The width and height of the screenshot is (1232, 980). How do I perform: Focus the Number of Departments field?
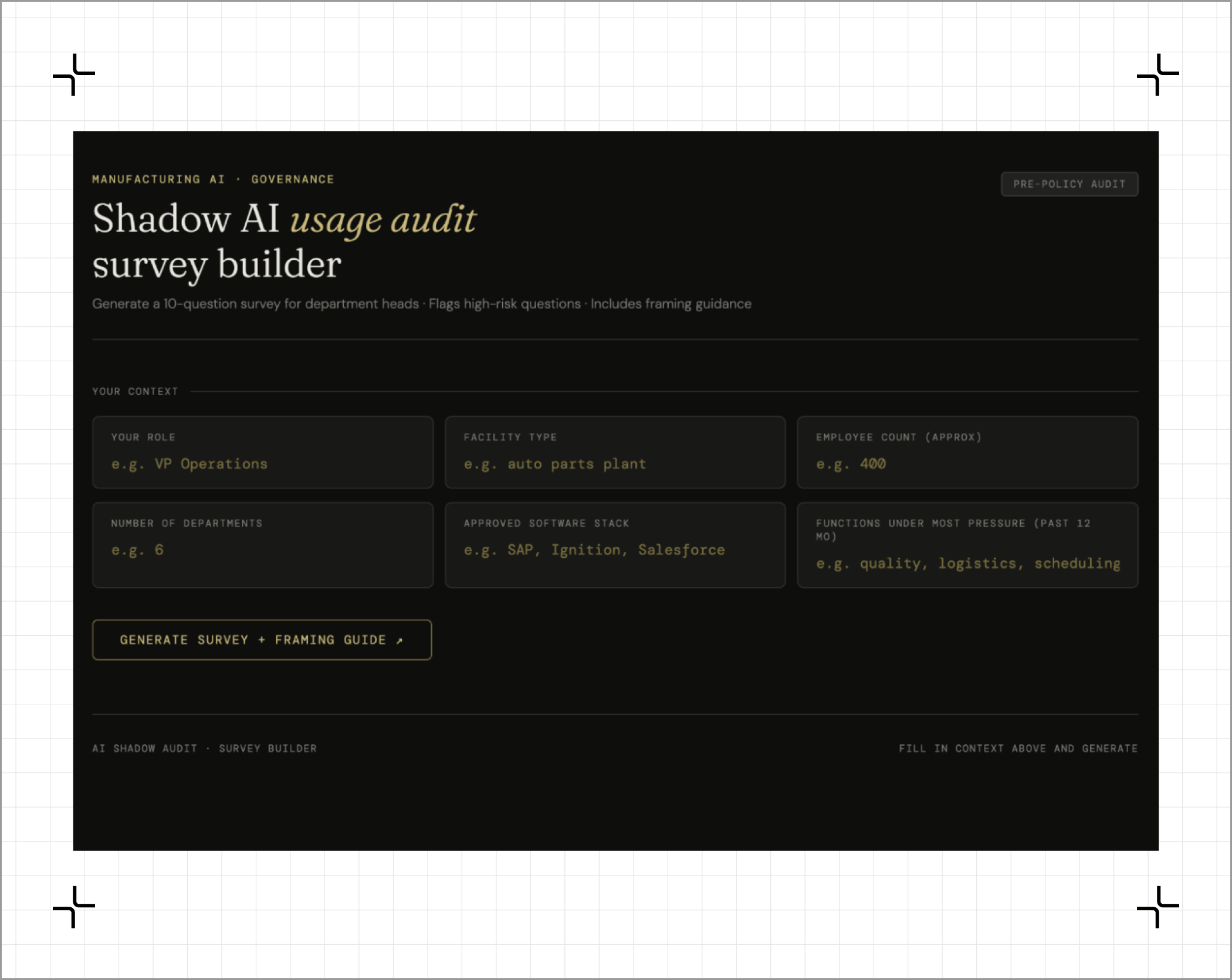point(262,550)
